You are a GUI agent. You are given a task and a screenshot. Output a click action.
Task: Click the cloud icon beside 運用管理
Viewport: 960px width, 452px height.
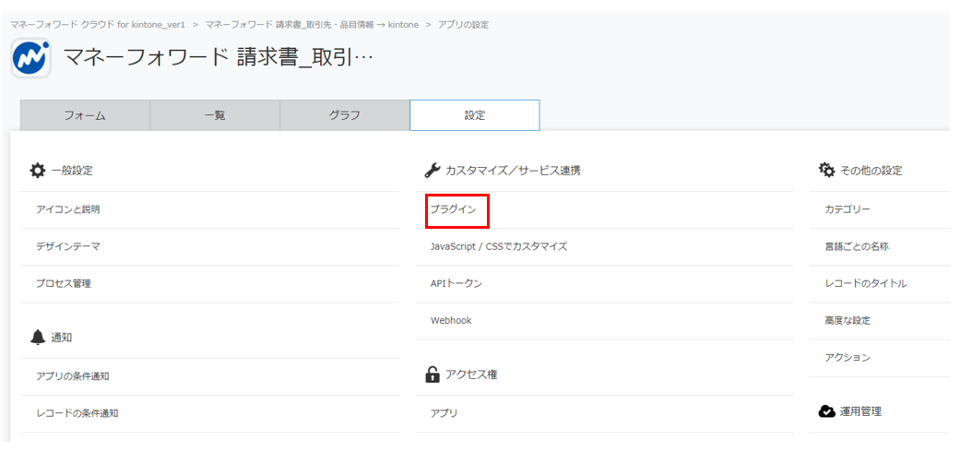pos(827,412)
